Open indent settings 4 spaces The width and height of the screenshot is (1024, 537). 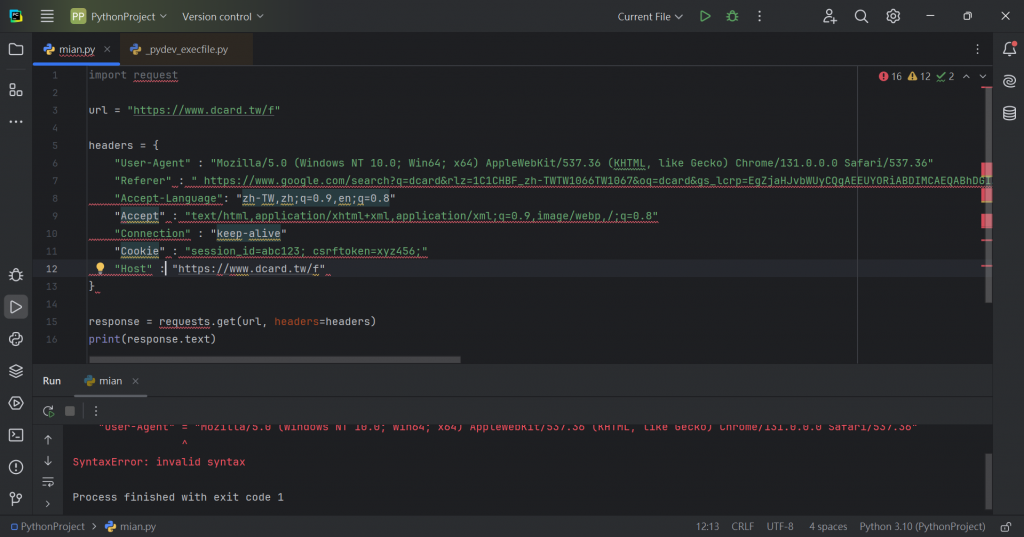click(x=827, y=527)
